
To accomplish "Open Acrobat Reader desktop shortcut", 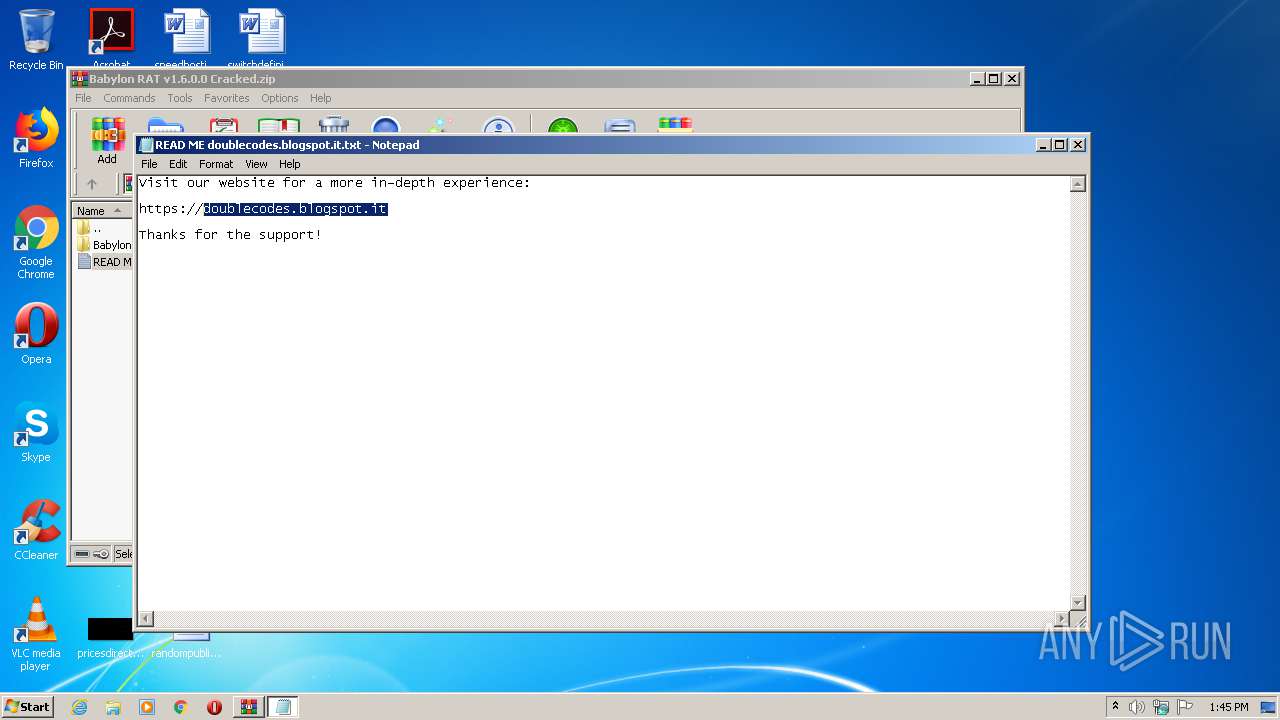I will (x=111, y=38).
